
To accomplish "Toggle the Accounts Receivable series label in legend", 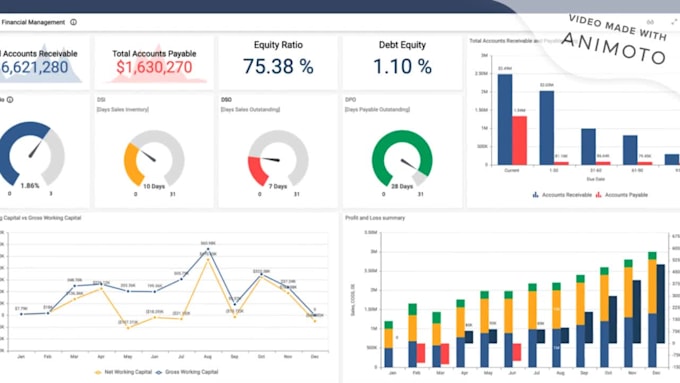I will pyautogui.click(x=566, y=195).
